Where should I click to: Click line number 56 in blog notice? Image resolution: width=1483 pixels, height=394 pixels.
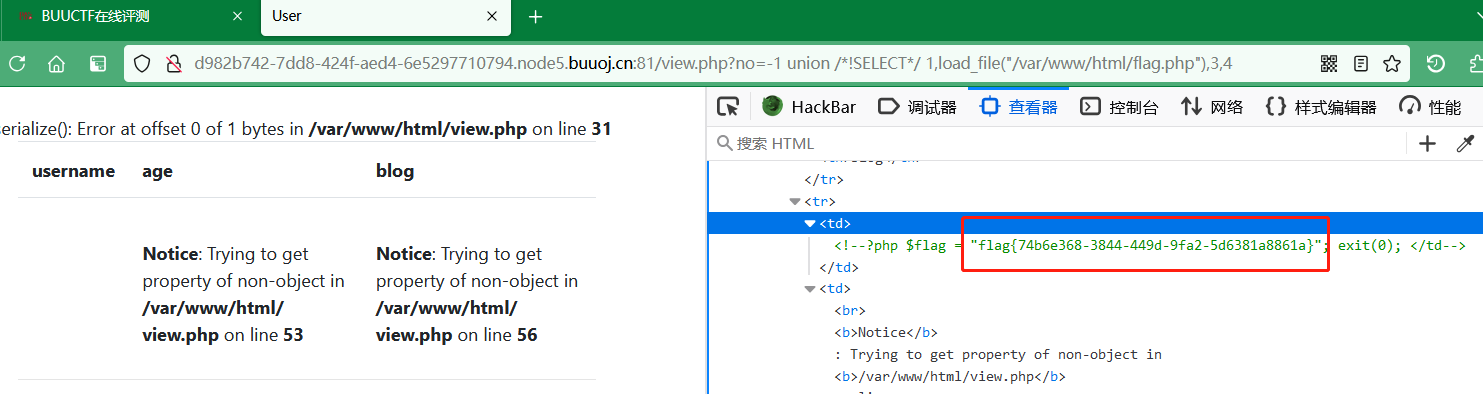point(527,335)
